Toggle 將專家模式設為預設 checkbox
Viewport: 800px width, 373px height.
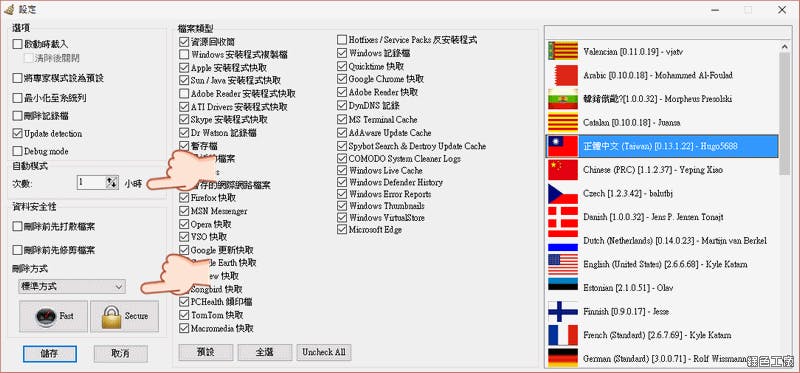(x=18, y=78)
